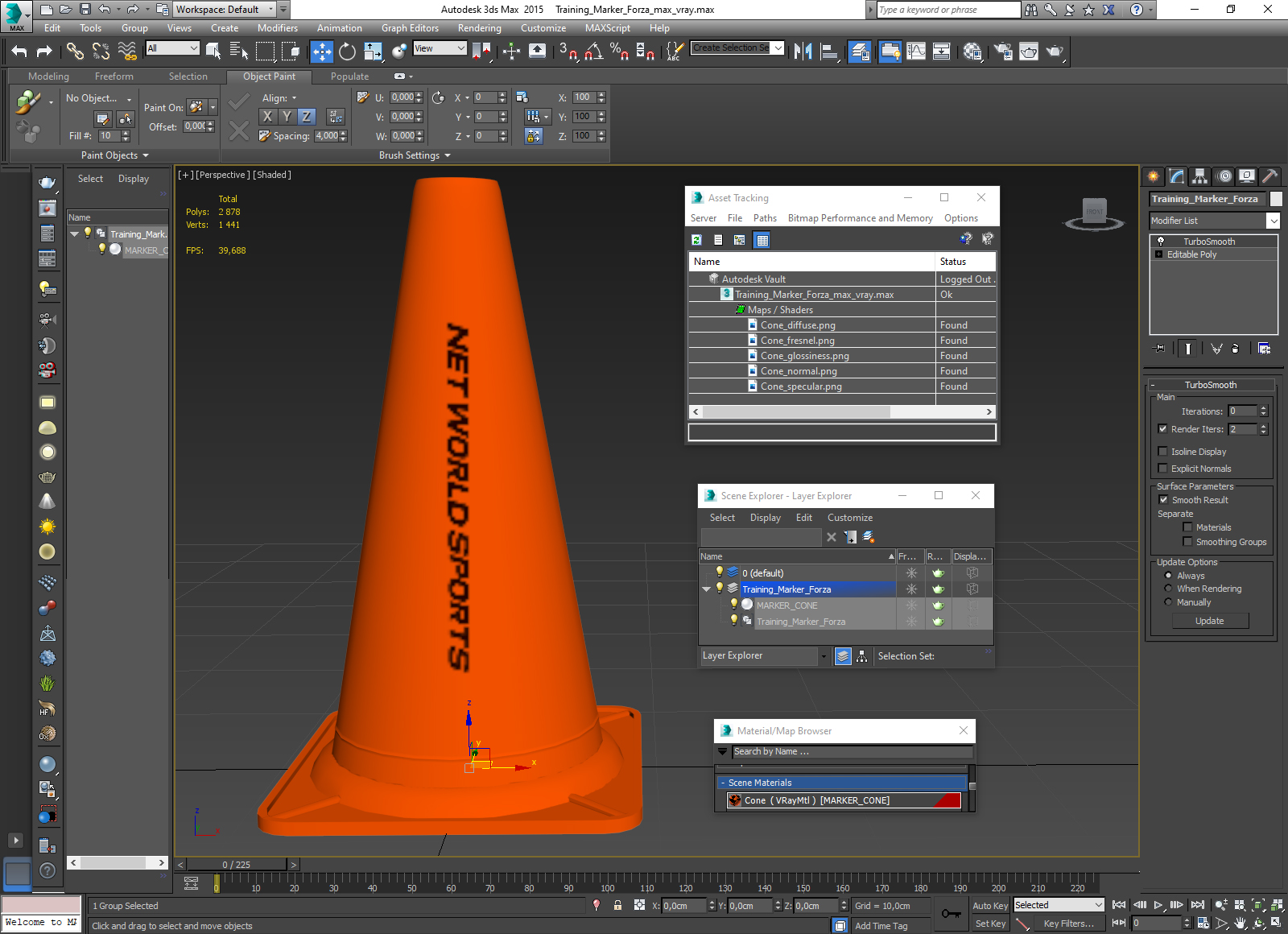Collapse the TurboSmooth rollout header
Image resolution: width=1288 pixels, height=934 pixels.
pyautogui.click(x=1211, y=385)
